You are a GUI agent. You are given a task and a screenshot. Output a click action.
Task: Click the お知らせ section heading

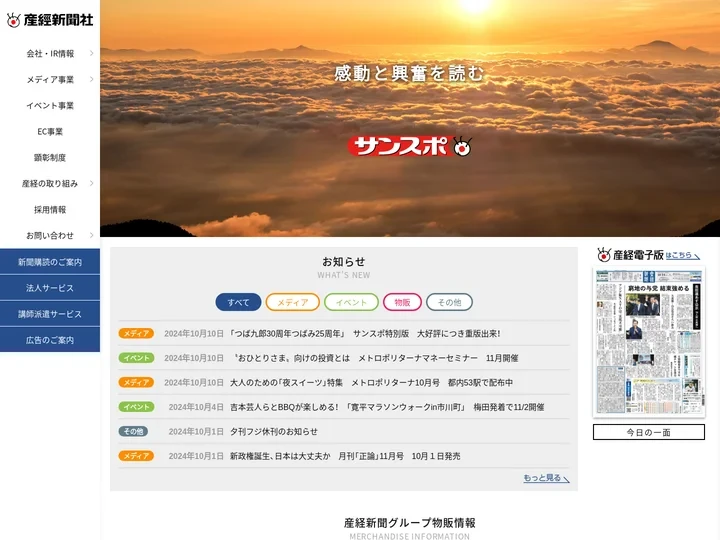point(343,262)
